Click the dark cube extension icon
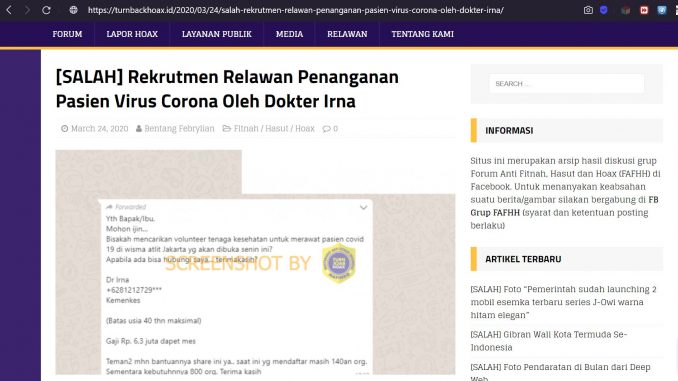The width and height of the screenshot is (678, 381). (x=625, y=10)
